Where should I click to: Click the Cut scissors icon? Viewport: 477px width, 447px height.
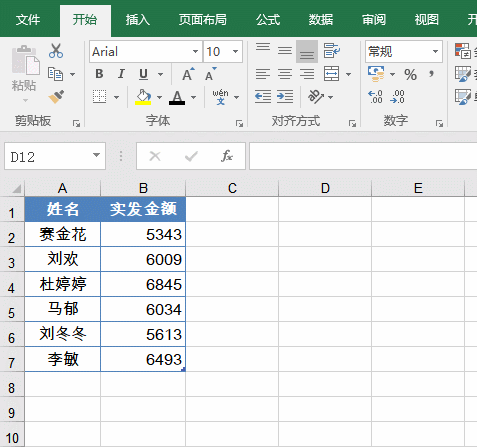point(56,51)
